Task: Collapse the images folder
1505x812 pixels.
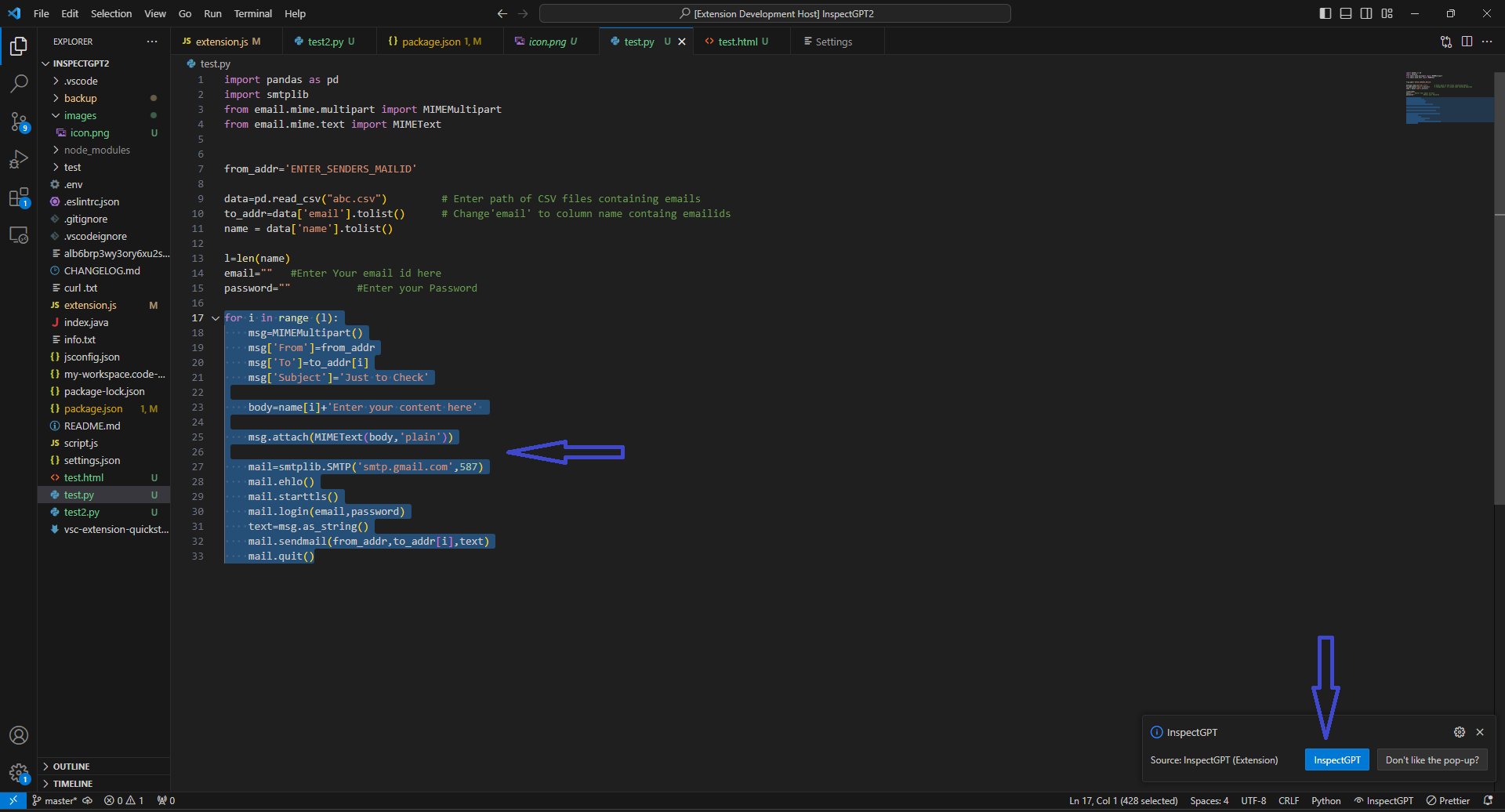Action: [103, 115]
